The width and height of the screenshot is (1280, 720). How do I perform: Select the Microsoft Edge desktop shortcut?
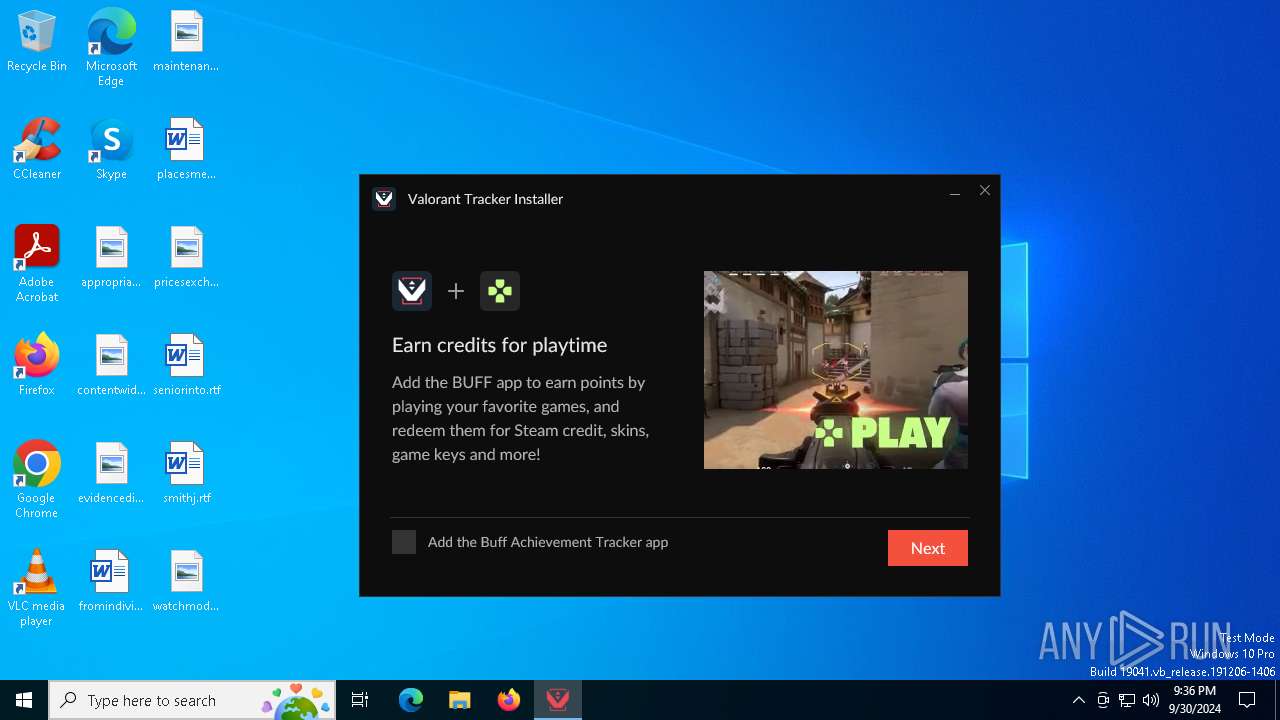111,48
